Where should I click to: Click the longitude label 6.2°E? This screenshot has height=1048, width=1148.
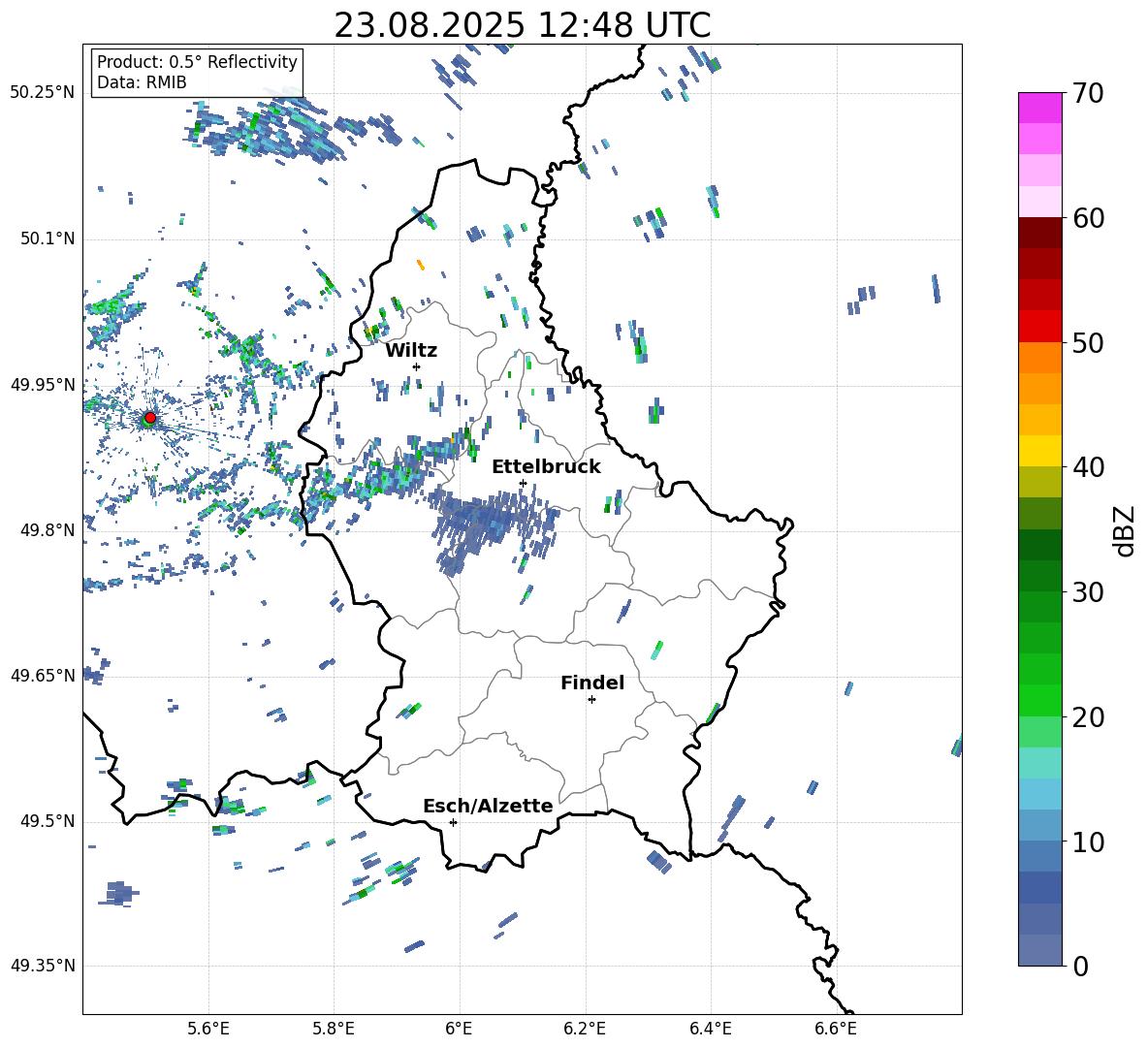[x=585, y=1029]
